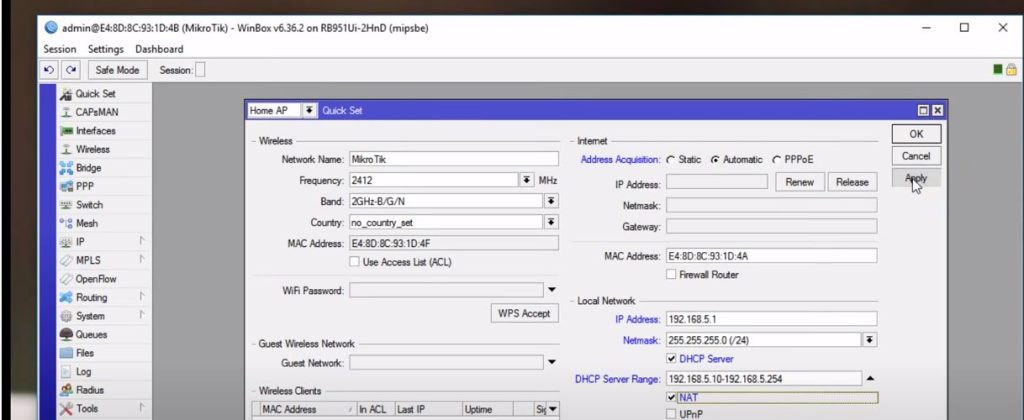Open the MPLS sidebar menu

[88, 260]
